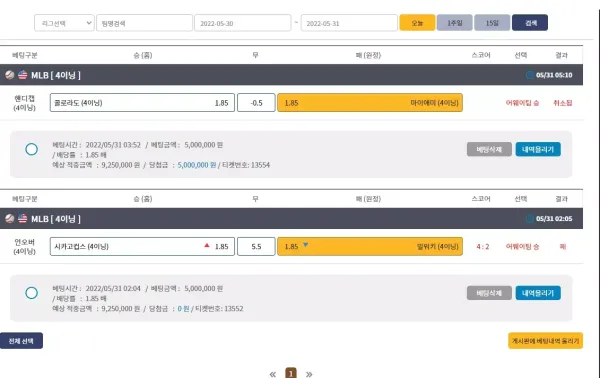Filter by 1주일 (one week) button

[455, 23]
